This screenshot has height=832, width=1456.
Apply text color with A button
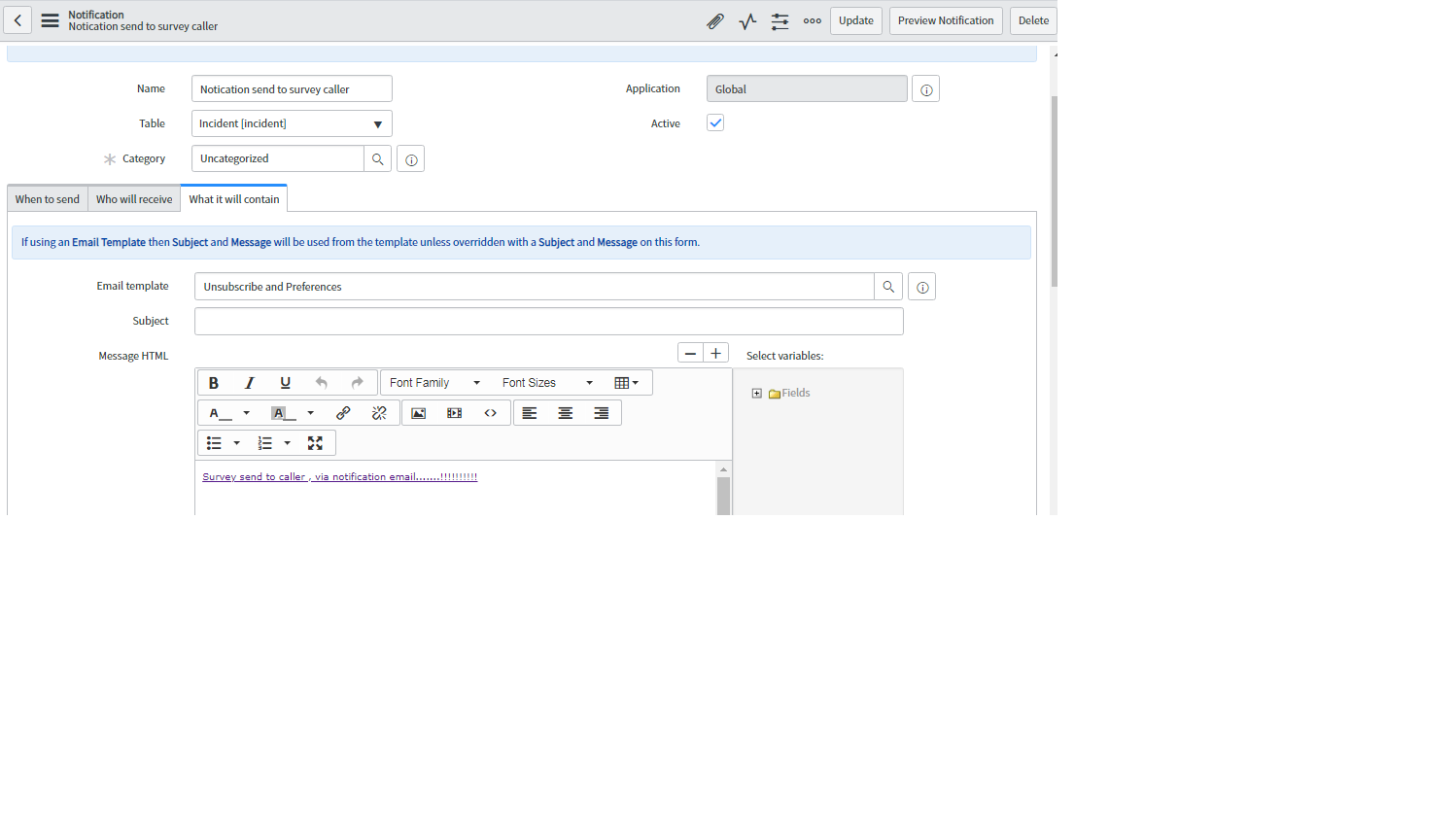[220, 413]
